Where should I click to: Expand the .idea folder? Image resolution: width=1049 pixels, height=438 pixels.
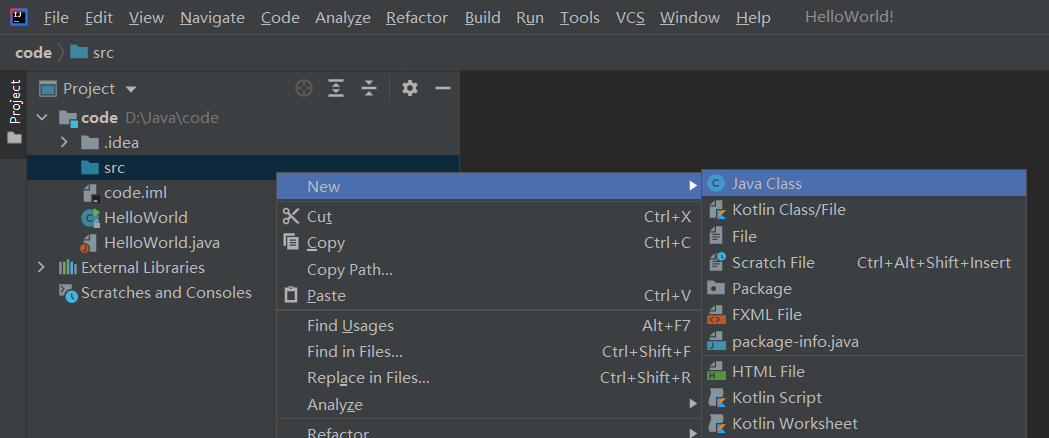(64, 142)
